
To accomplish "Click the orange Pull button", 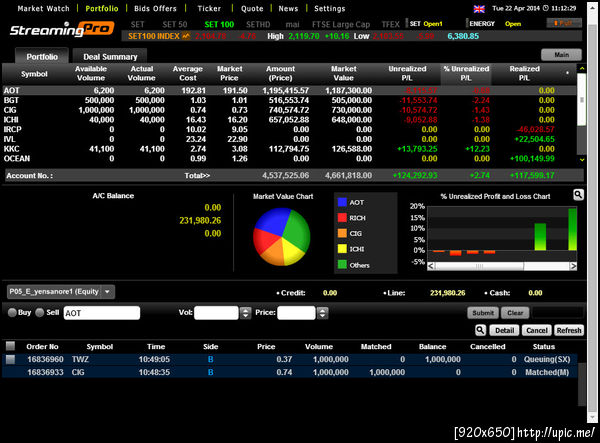I will pyautogui.click(x=564, y=23).
